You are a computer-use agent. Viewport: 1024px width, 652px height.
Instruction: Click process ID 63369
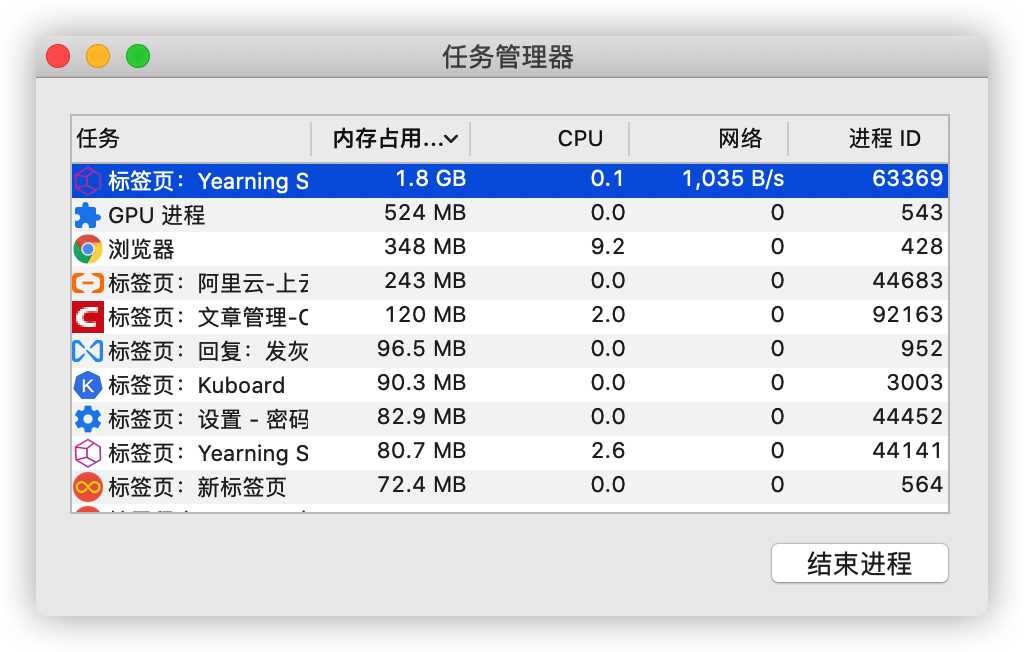908,178
